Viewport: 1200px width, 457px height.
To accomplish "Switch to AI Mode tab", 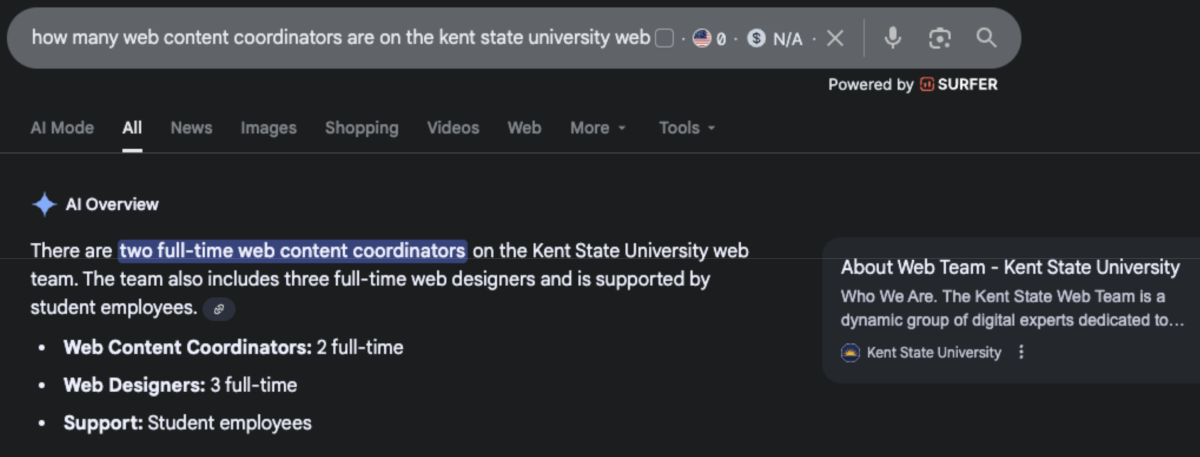I will tap(62, 128).
